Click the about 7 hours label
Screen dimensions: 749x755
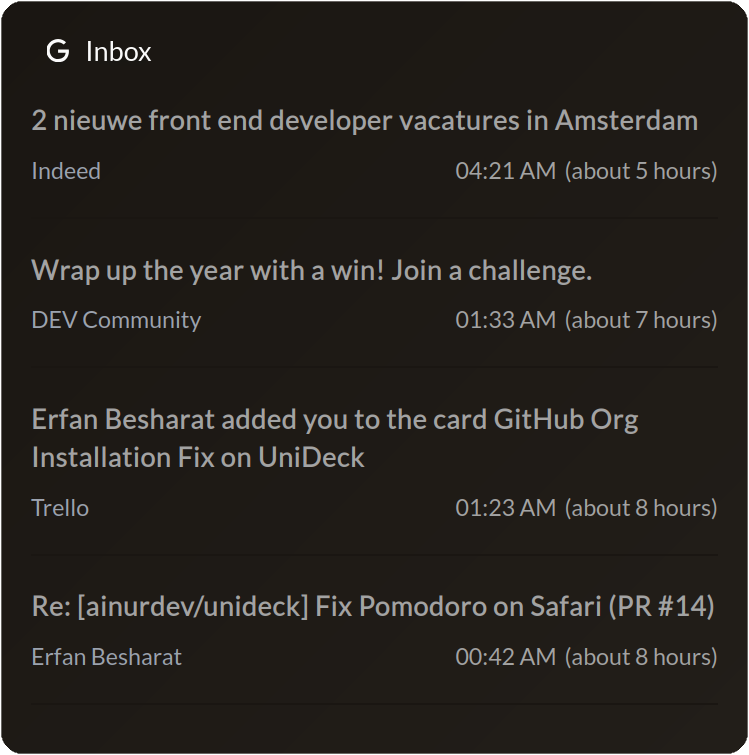tap(641, 320)
